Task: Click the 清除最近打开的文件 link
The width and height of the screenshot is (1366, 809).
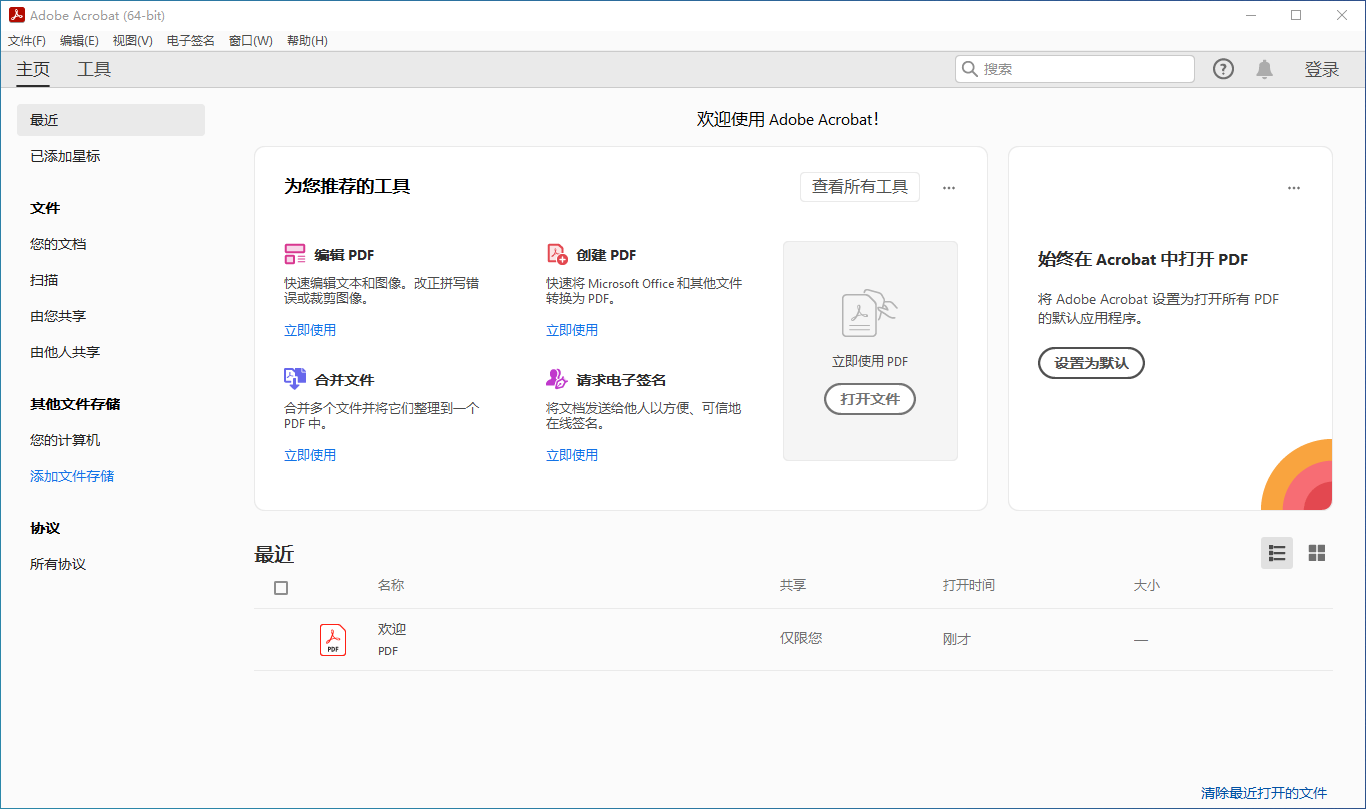Action: tap(1266, 791)
